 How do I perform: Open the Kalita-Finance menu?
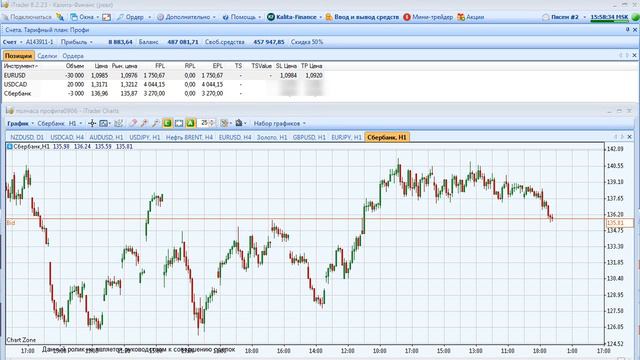point(294,17)
